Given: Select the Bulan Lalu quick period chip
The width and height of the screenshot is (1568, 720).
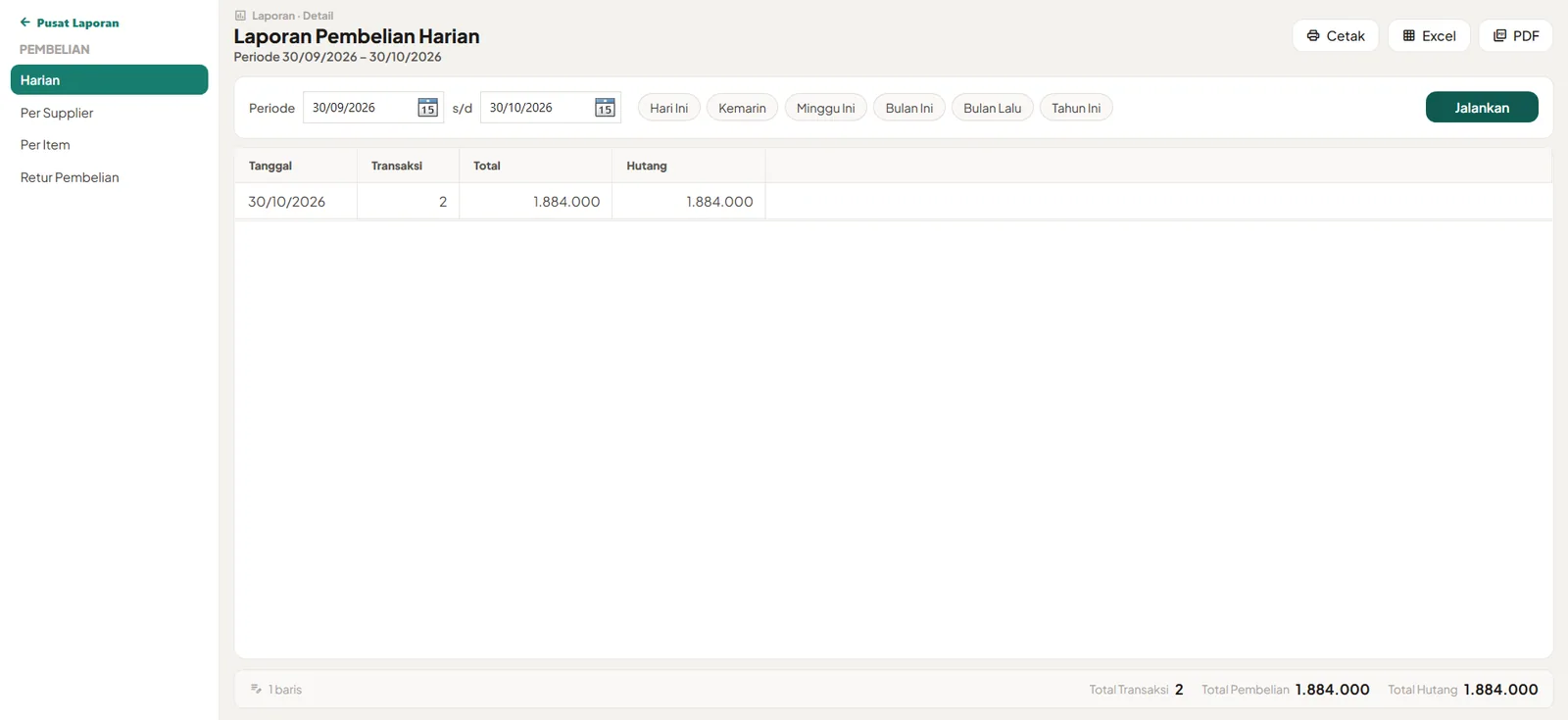Looking at the screenshot, I should tap(992, 108).
